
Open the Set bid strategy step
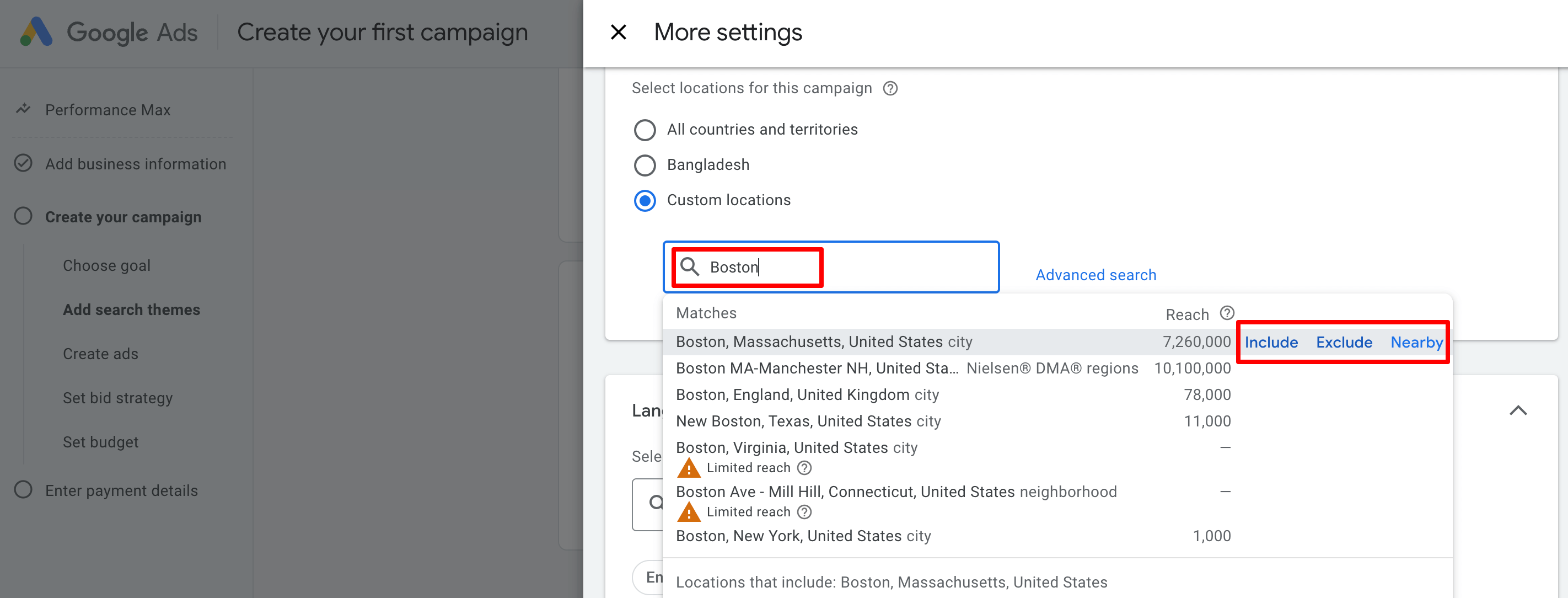[117, 398]
